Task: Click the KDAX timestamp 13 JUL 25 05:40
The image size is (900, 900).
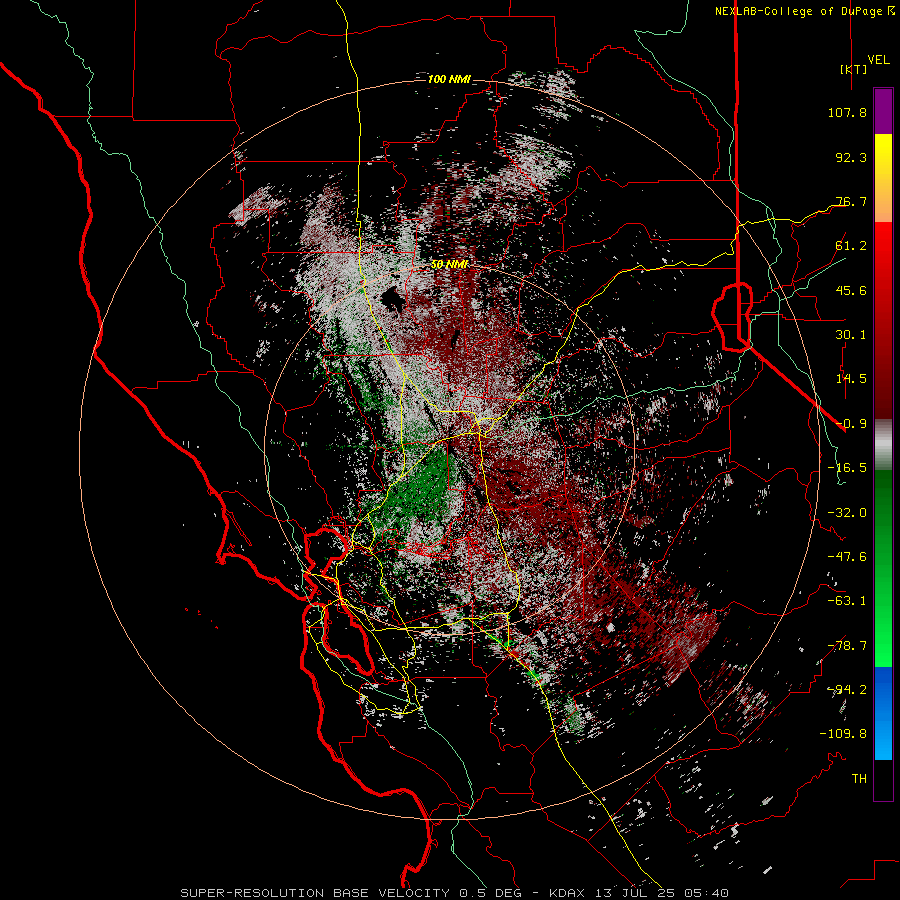Action: click(639, 893)
